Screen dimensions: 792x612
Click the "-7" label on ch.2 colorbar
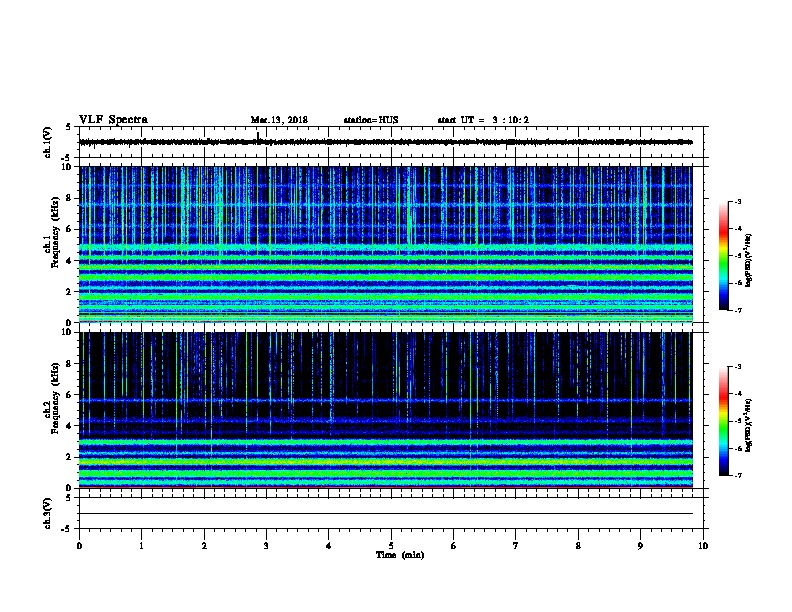(737, 475)
